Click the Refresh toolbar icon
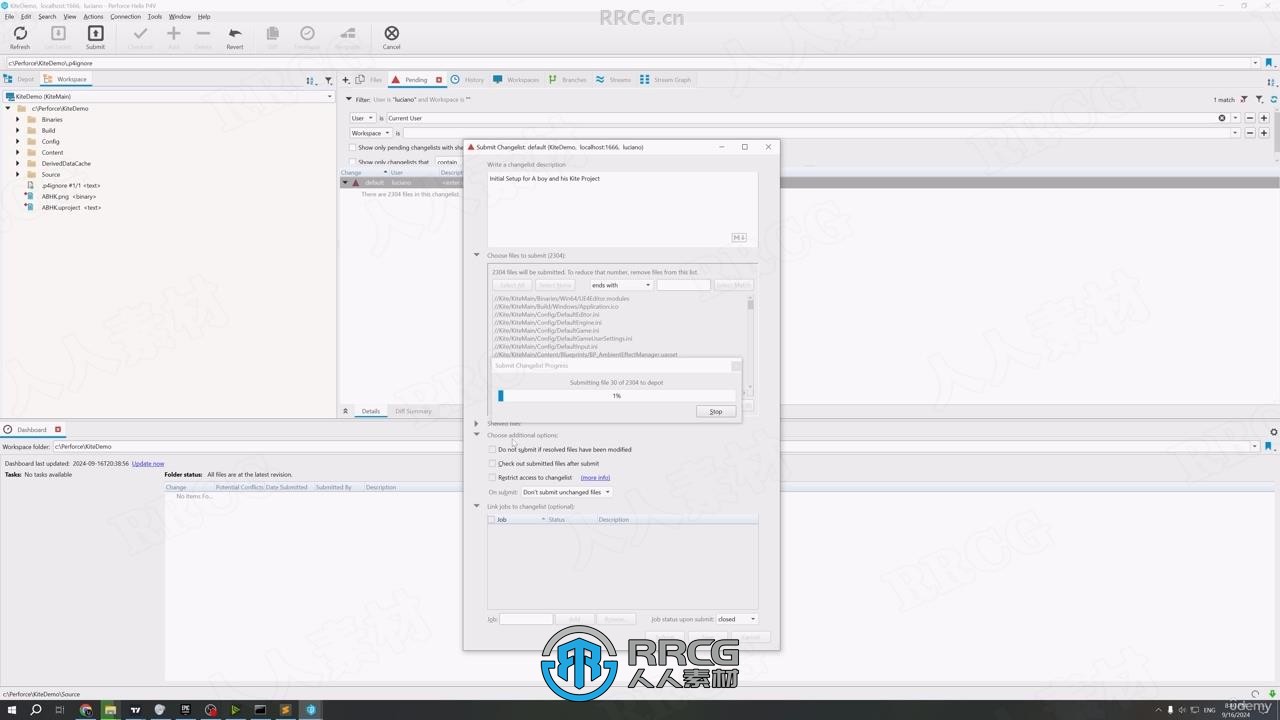The width and height of the screenshot is (1280, 720). click(x=20, y=37)
